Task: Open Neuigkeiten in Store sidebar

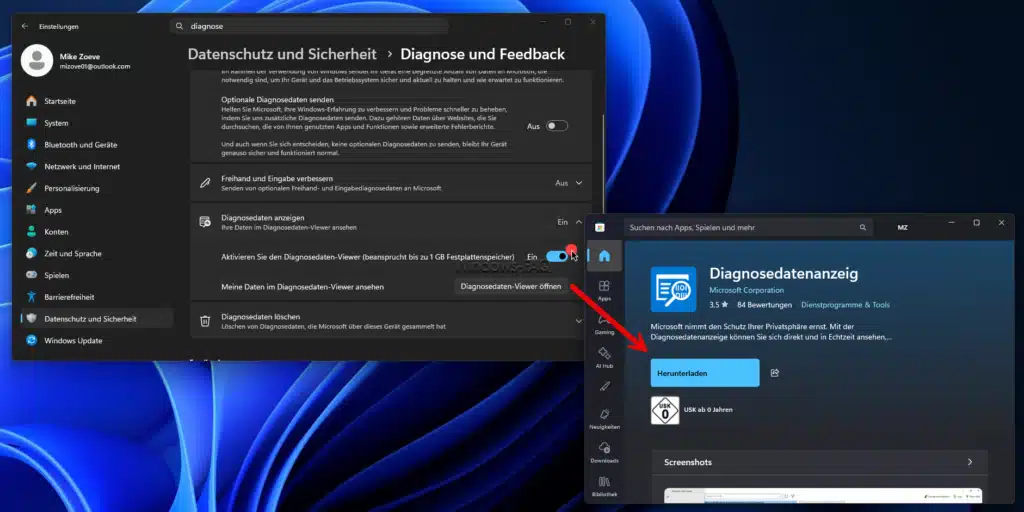Action: (x=604, y=419)
